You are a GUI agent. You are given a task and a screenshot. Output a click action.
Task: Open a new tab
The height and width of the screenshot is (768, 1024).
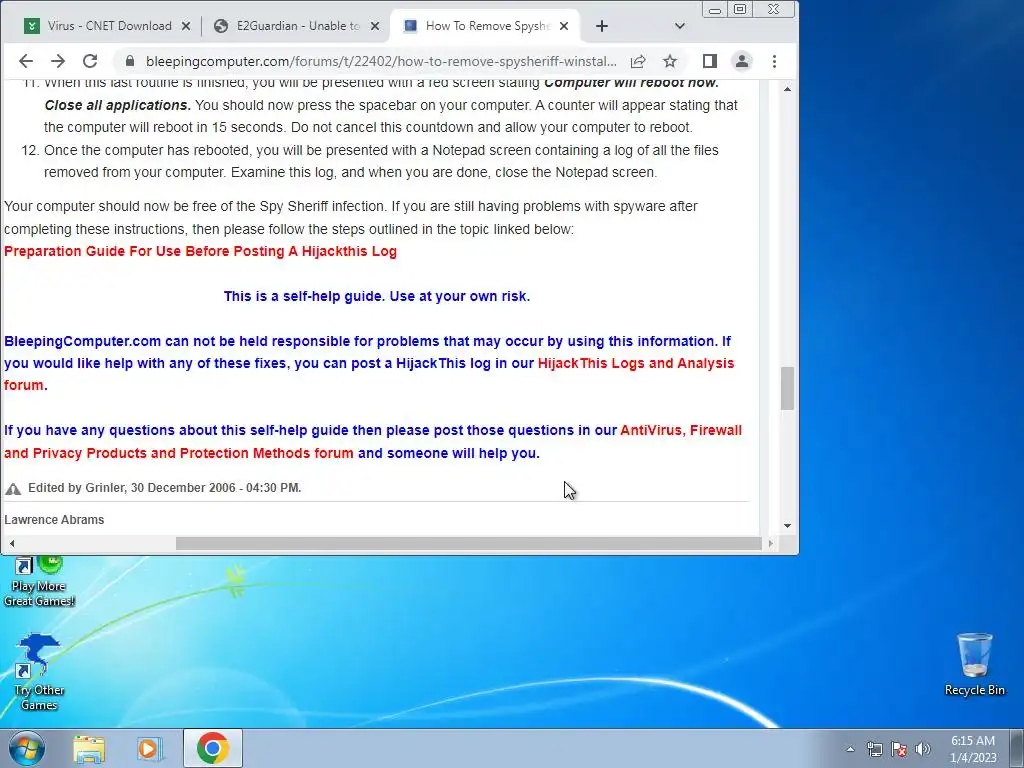click(602, 26)
